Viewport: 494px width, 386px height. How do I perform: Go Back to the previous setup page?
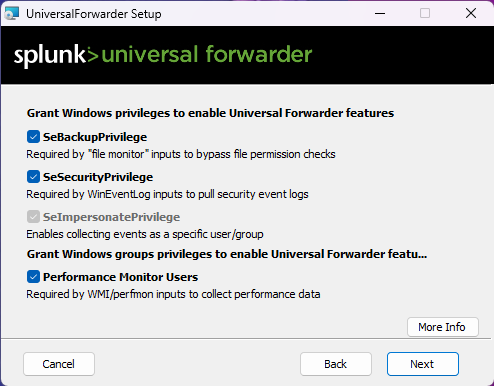pyautogui.click(x=336, y=364)
